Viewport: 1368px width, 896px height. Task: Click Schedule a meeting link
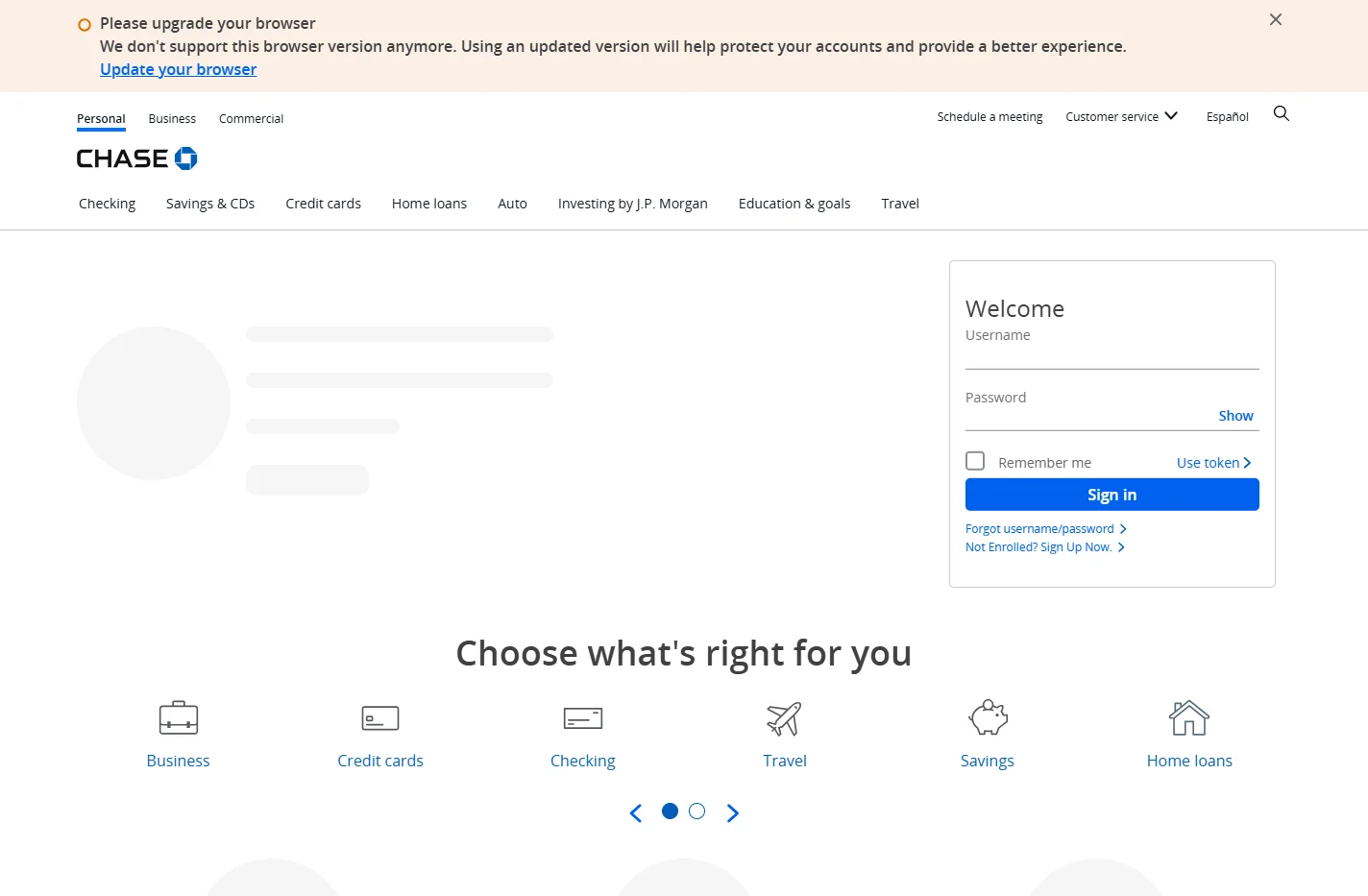coord(989,117)
